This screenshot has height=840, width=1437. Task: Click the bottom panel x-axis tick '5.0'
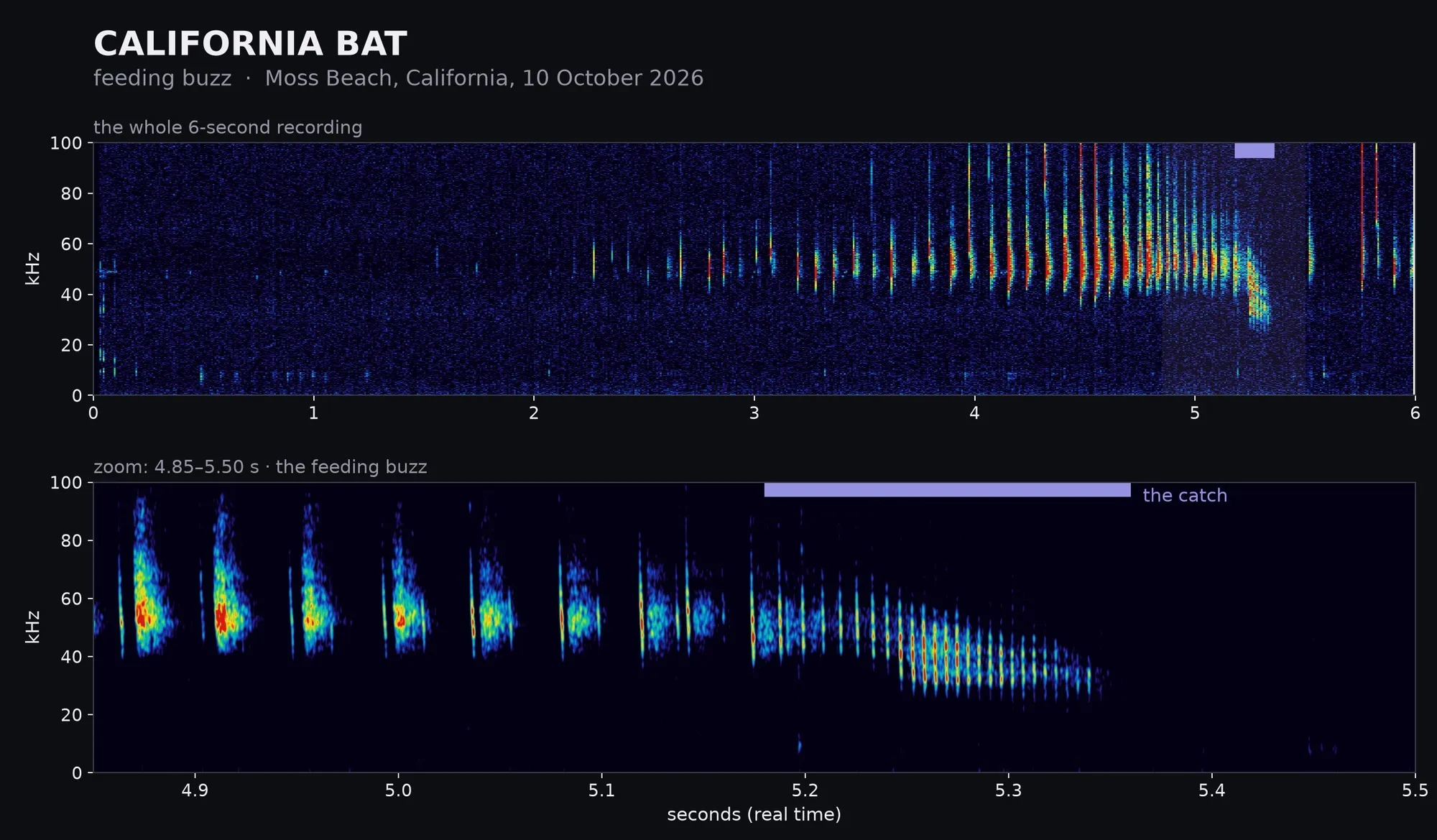(x=398, y=790)
